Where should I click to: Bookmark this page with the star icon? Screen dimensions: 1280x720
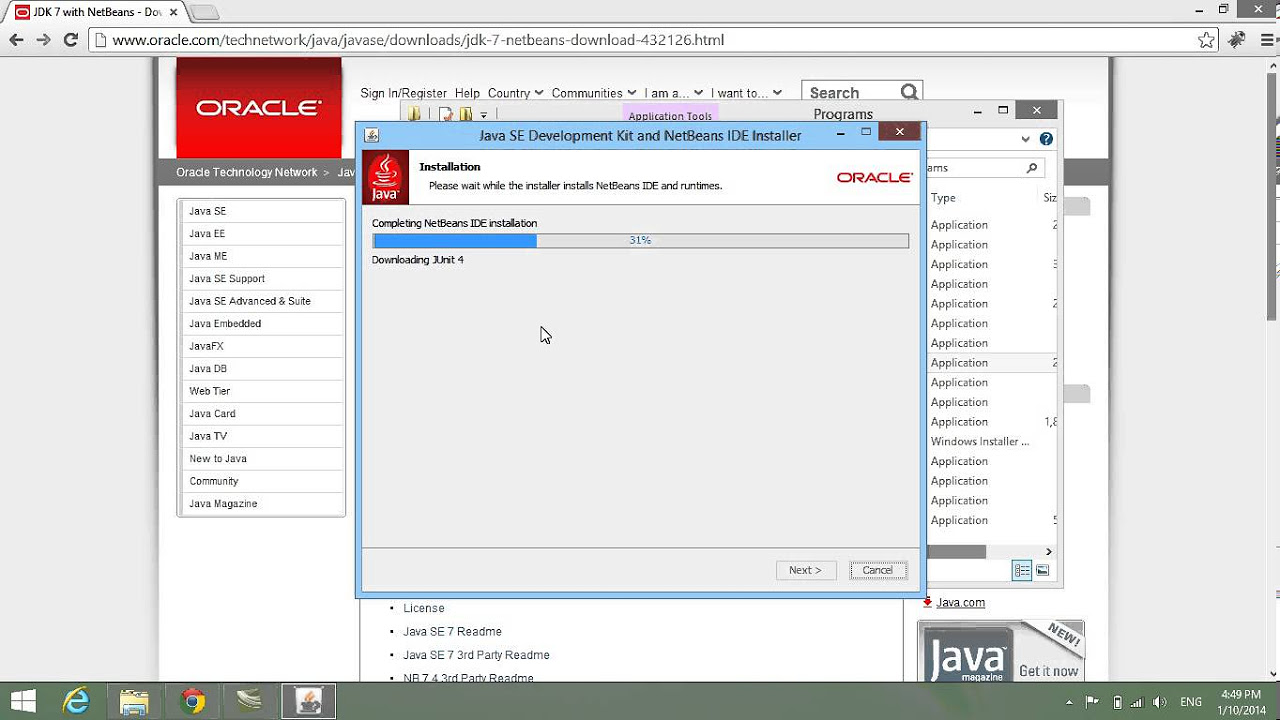[x=1207, y=40]
